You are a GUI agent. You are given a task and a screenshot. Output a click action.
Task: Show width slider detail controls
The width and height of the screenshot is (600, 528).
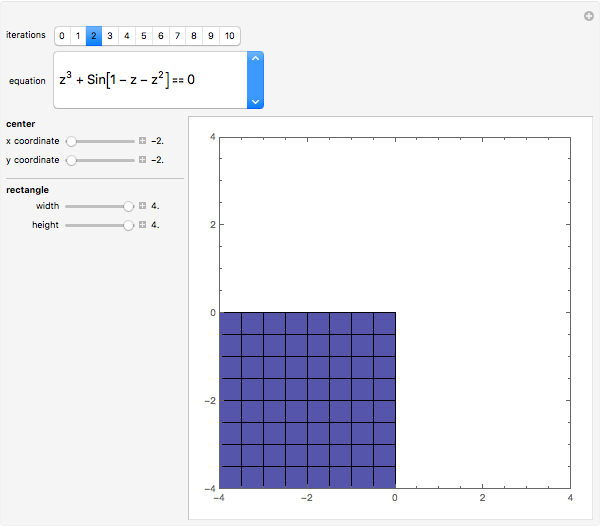coord(143,206)
